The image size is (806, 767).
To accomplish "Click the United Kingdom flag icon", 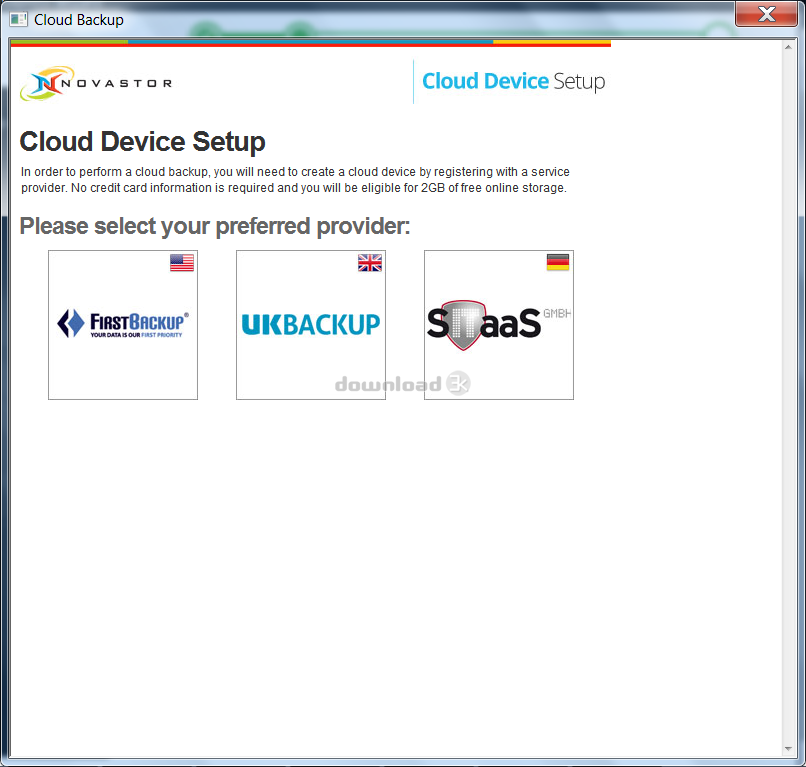I will click(370, 263).
